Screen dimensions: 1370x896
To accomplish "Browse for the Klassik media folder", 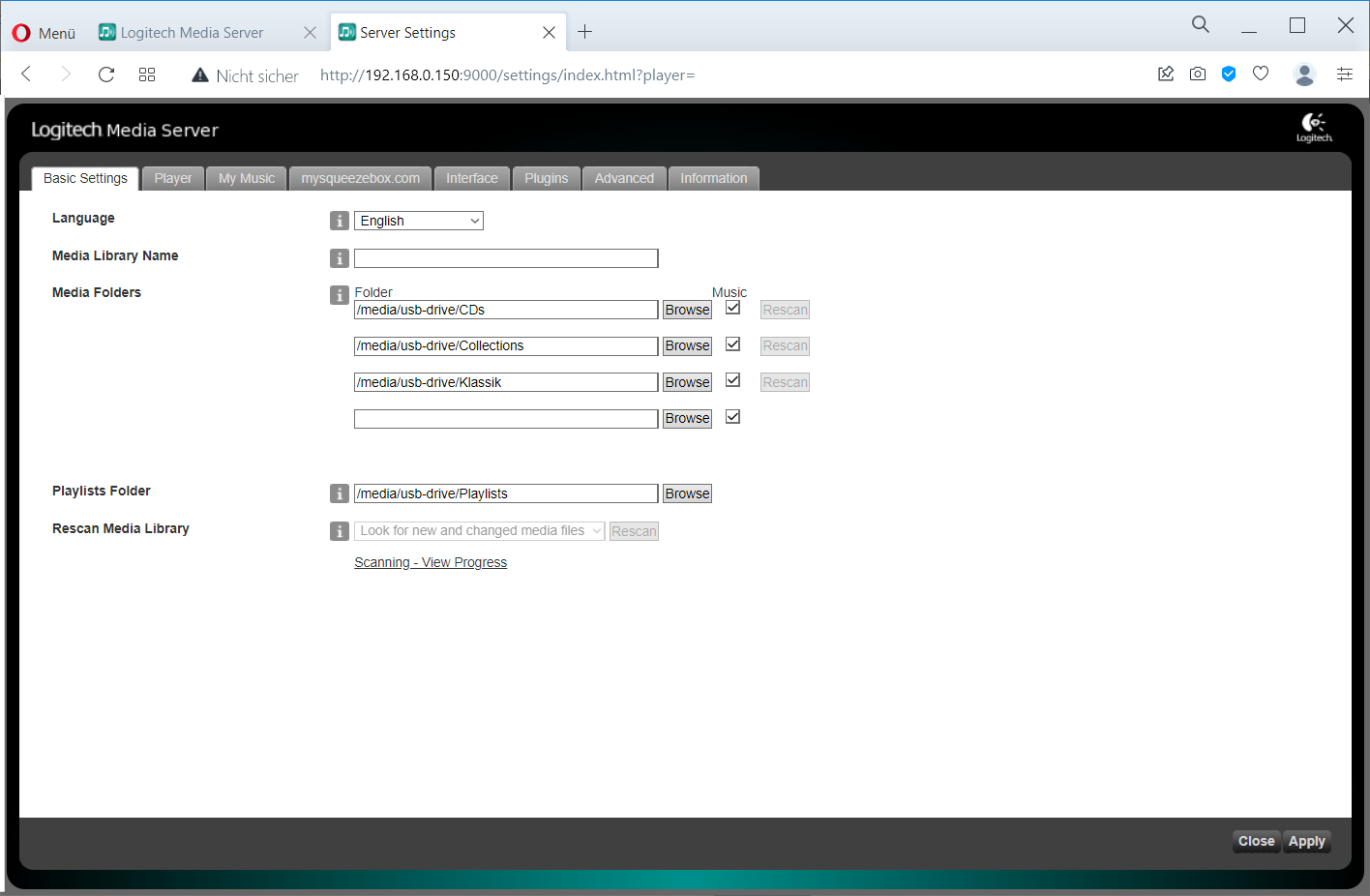I will [688, 382].
